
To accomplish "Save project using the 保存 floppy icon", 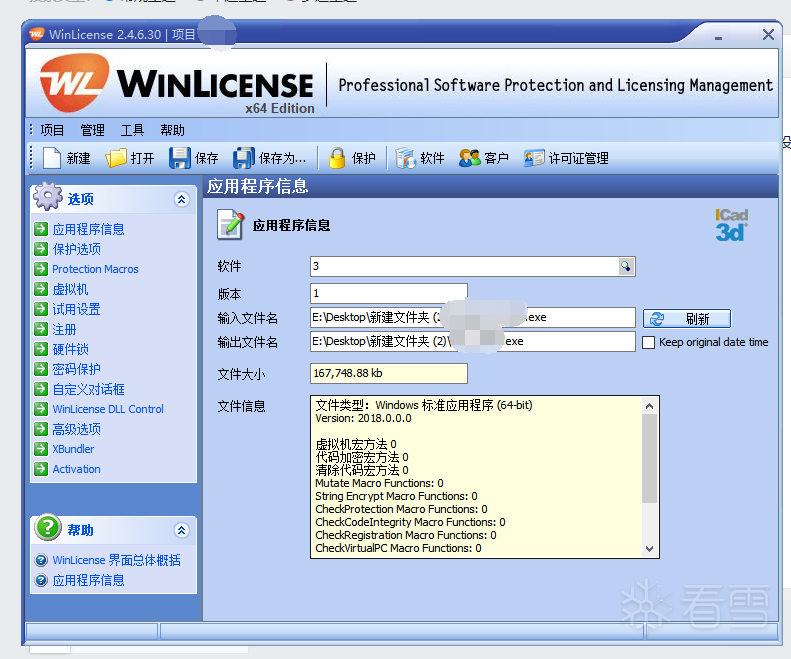I will coord(180,158).
